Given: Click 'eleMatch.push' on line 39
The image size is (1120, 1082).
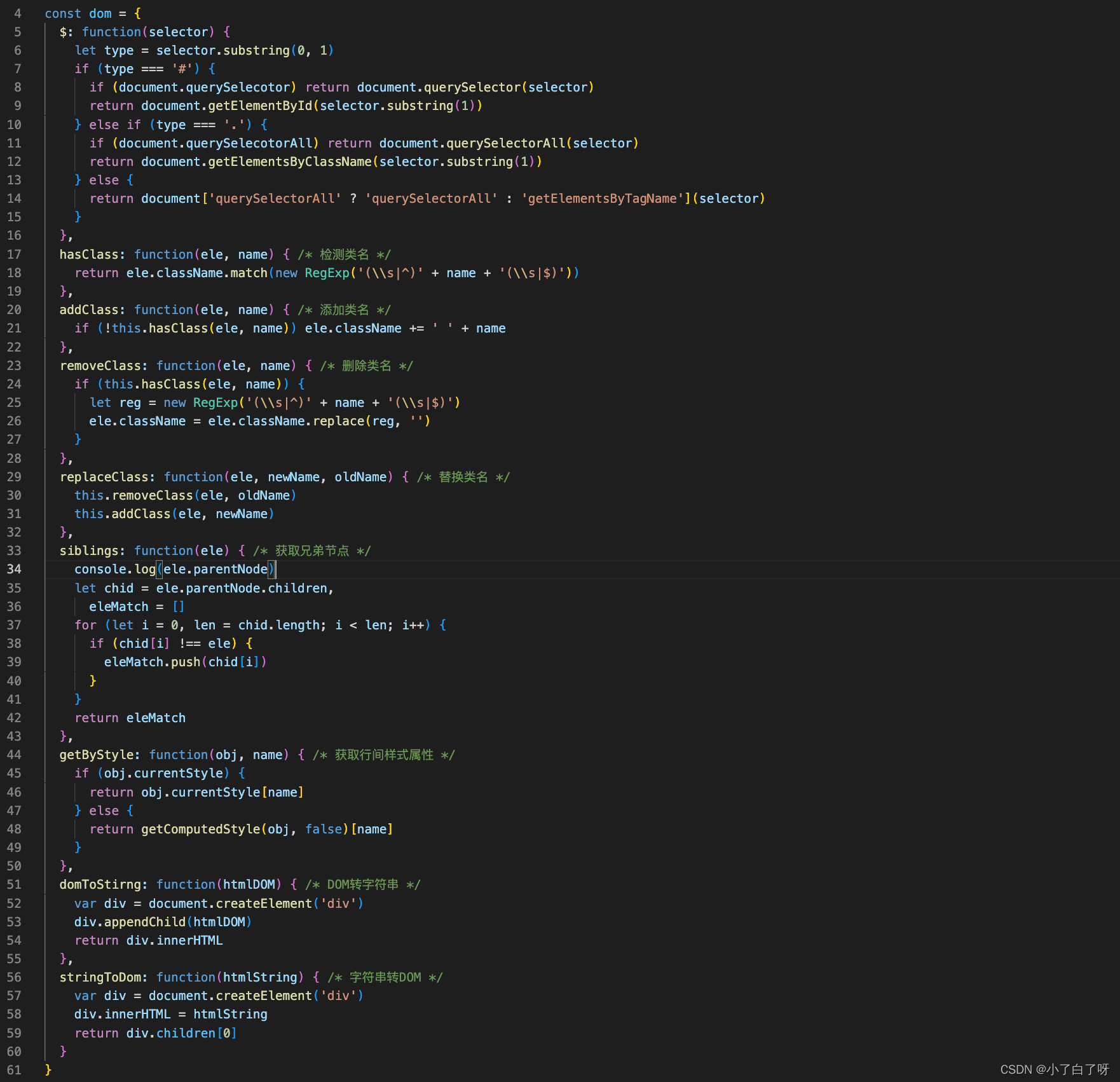Looking at the screenshot, I should click(153, 662).
